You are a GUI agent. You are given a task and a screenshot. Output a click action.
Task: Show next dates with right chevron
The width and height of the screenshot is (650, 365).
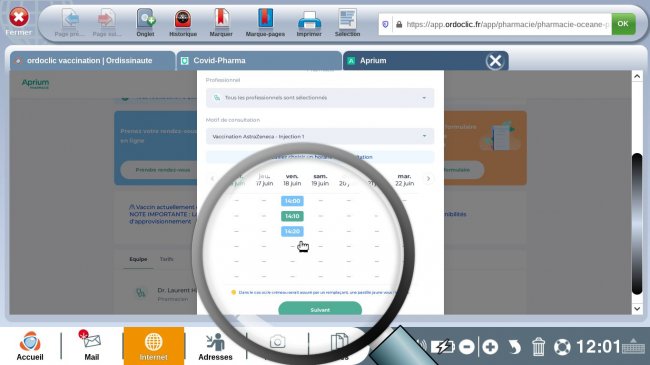pos(428,179)
